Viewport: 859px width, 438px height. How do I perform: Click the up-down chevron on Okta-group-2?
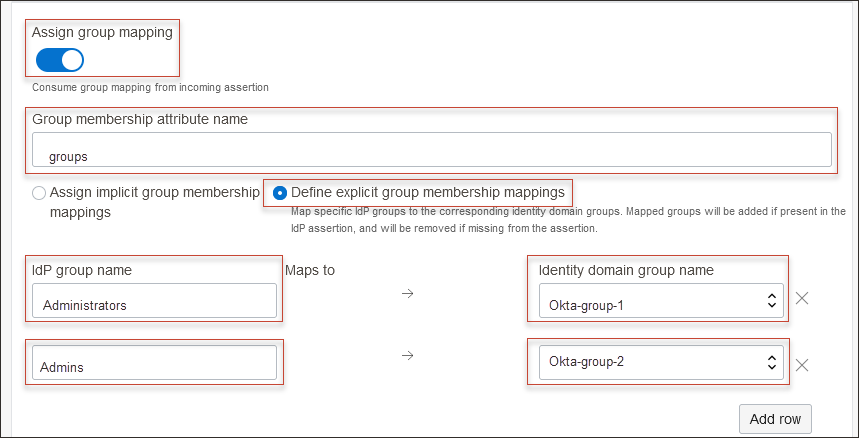point(771,362)
